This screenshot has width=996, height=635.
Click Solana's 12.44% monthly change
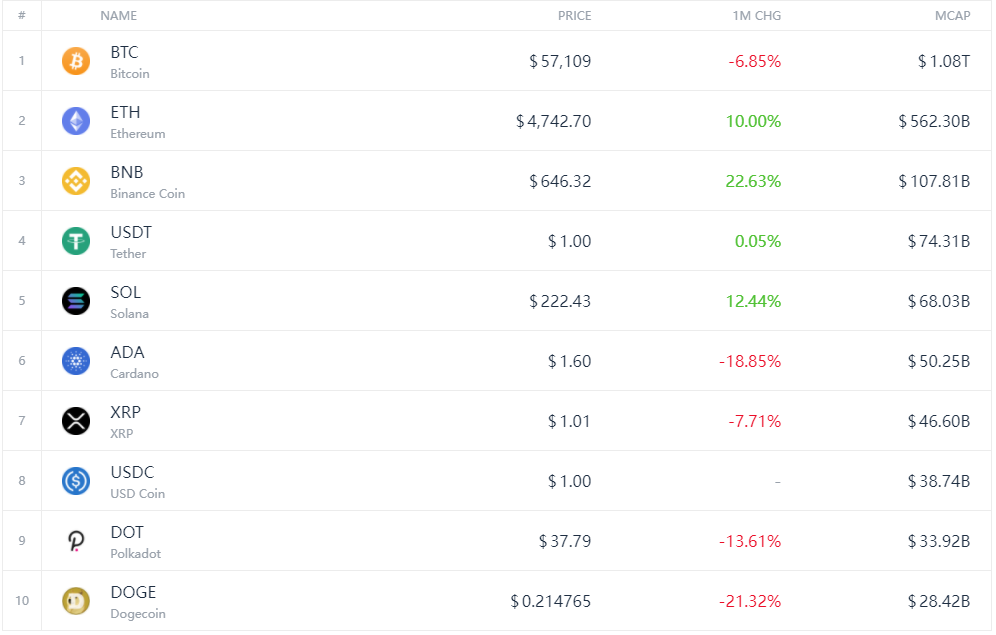pos(755,301)
